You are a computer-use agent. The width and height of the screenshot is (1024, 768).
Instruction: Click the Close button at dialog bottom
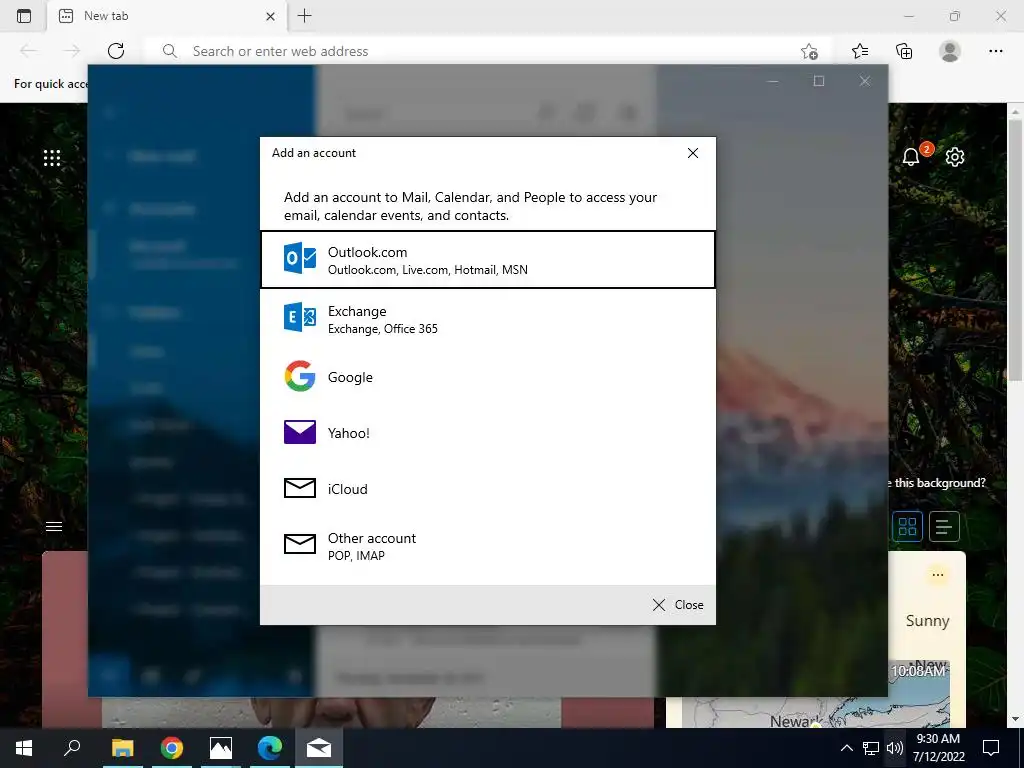click(x=678, y=605)
